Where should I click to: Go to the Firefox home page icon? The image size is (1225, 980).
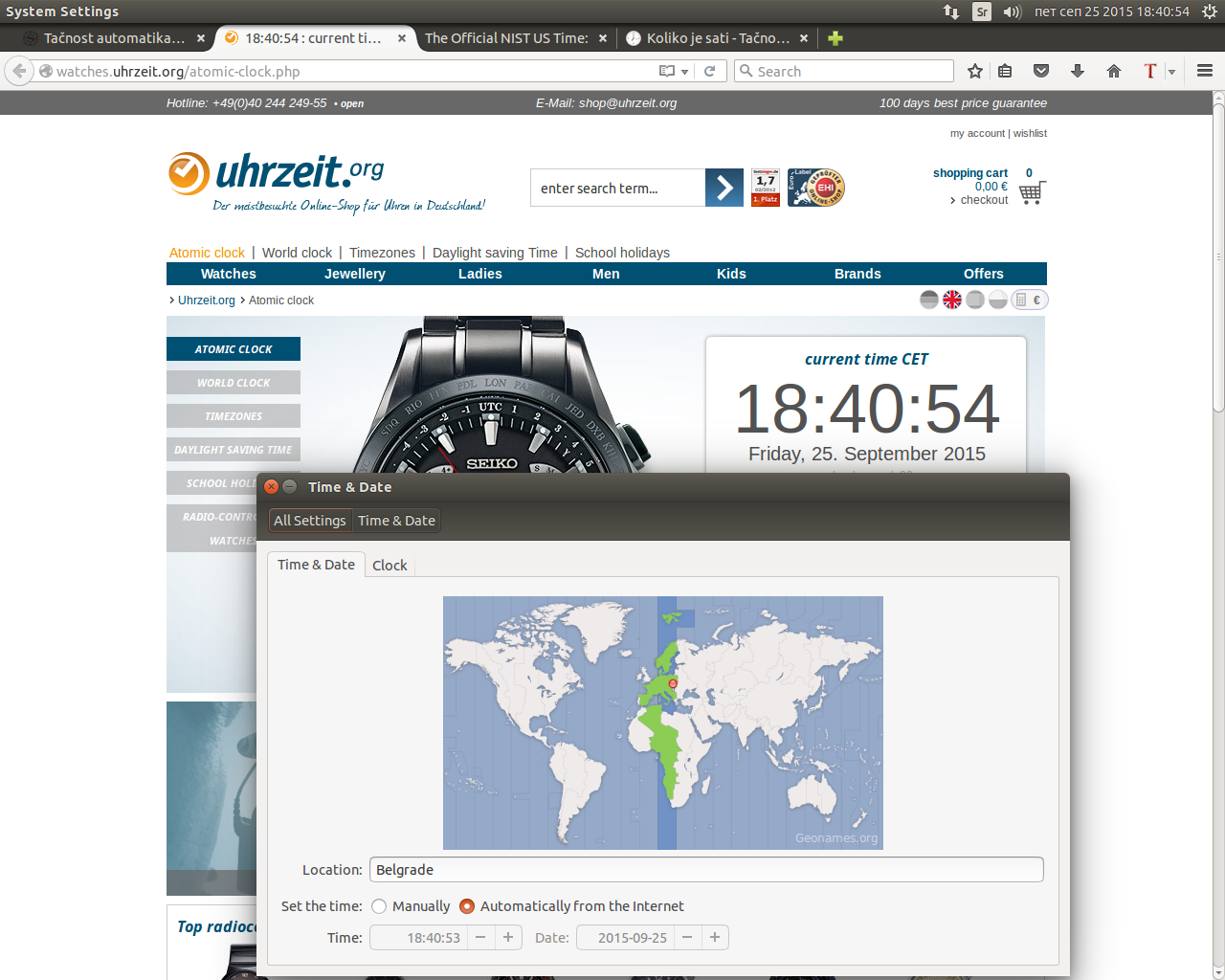1114,71
